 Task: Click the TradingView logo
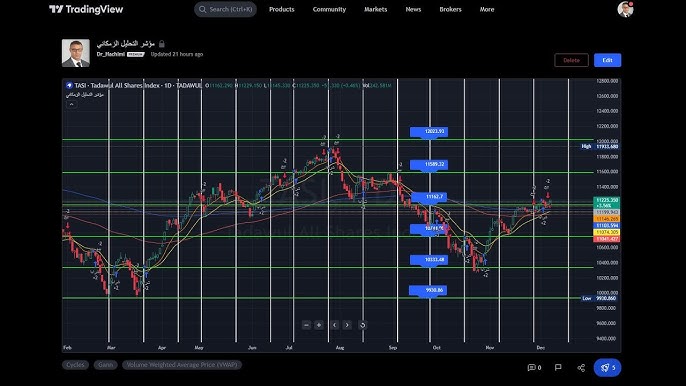(x=86, y=9)
